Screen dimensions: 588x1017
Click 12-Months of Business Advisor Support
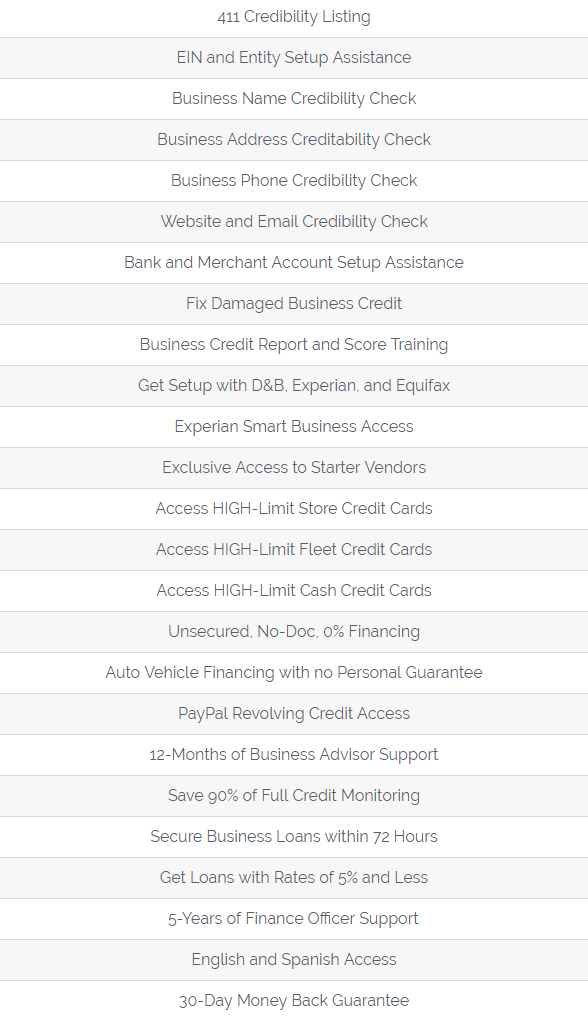pyautogui.click(x=294, y=754)
